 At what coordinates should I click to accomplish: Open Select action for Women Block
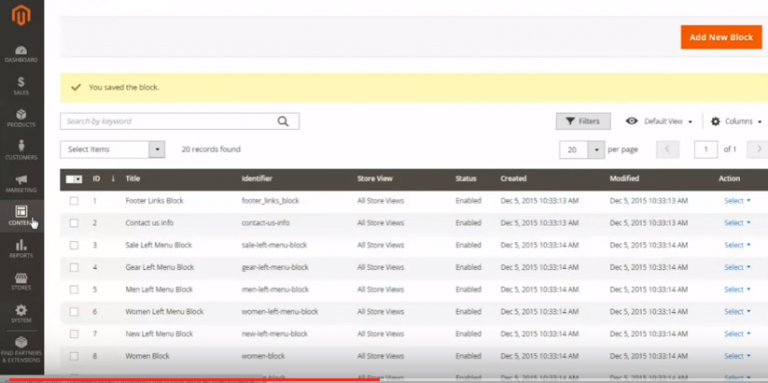point(737,356)
